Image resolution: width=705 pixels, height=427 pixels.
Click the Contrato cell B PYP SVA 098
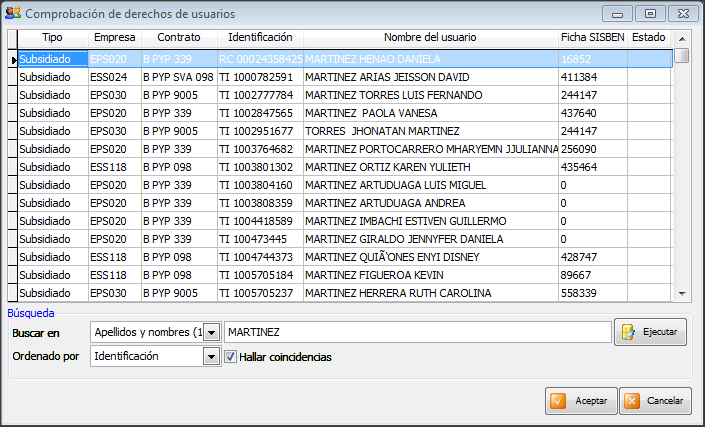pos(179,77)
